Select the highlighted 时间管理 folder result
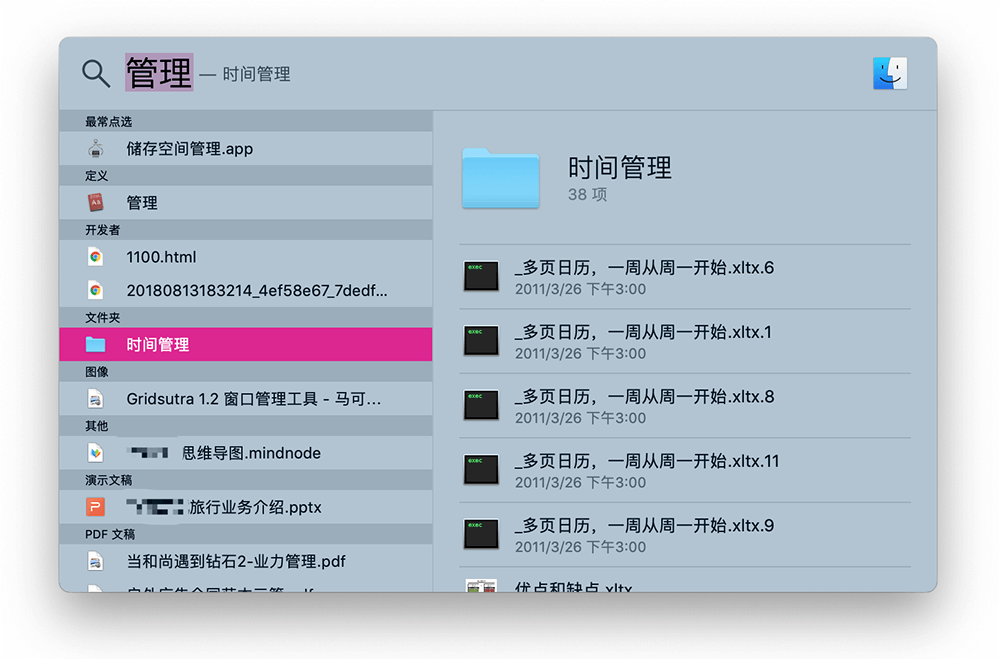 coord(246,344)
